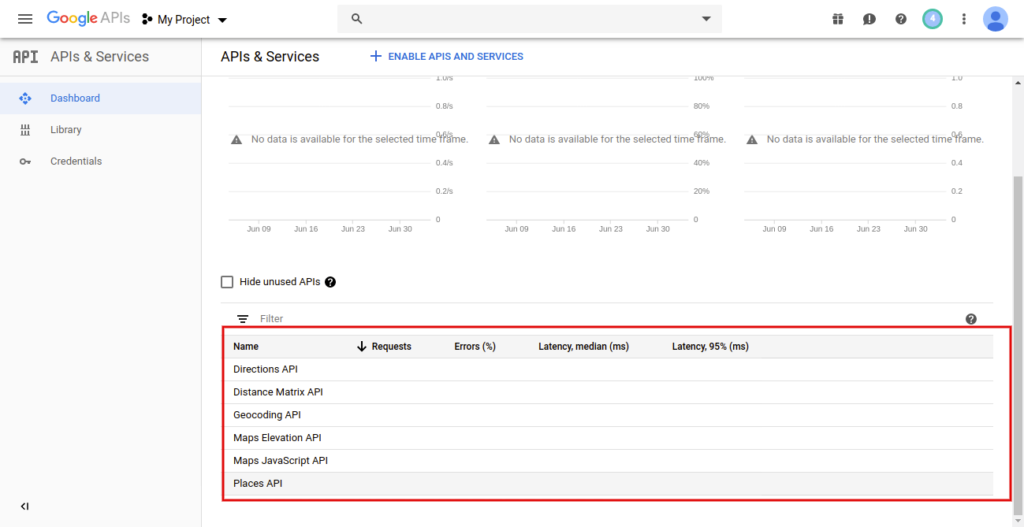
Task: View the notifications badge showing 4
Action: (932, 19)
